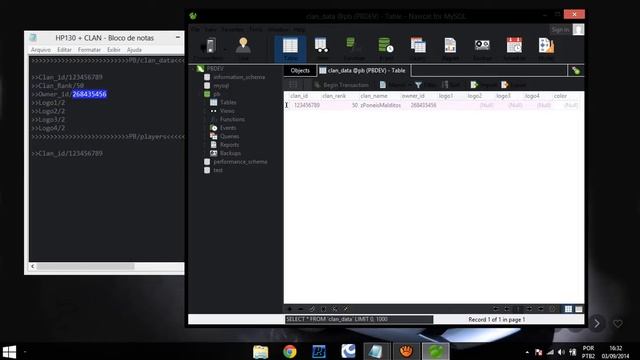
Task: Click the add record plus icon
Action: click(289, 309)
